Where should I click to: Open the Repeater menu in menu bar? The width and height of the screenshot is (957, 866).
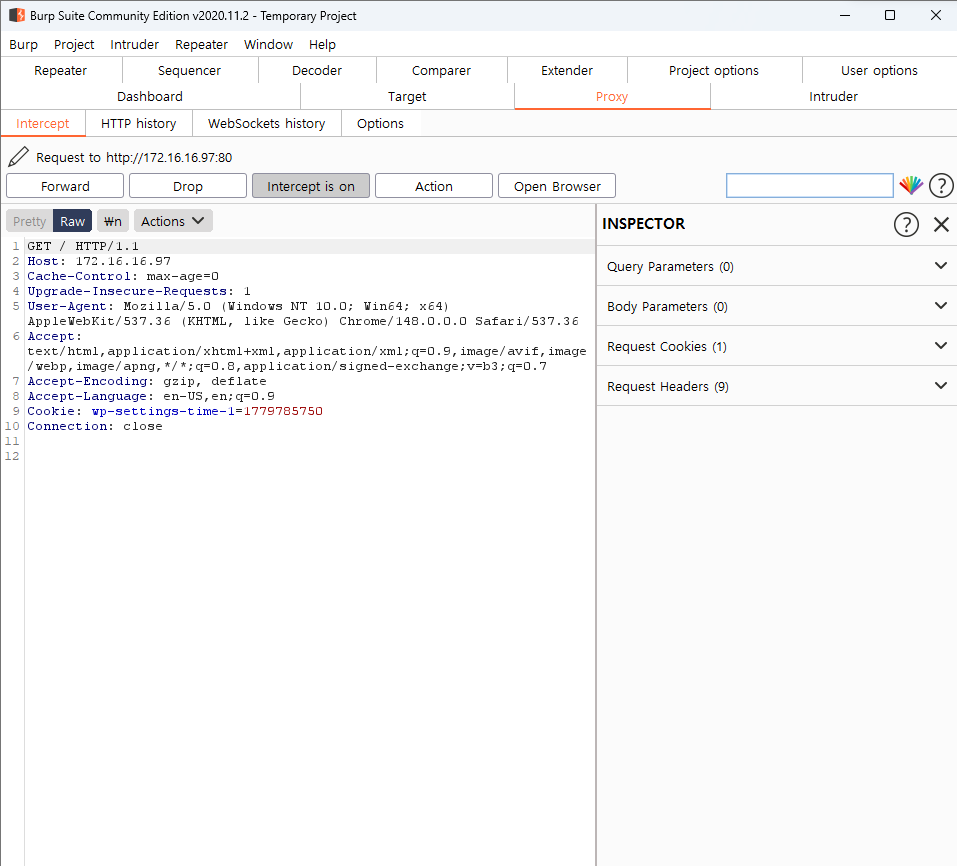[x=201, y=45]
